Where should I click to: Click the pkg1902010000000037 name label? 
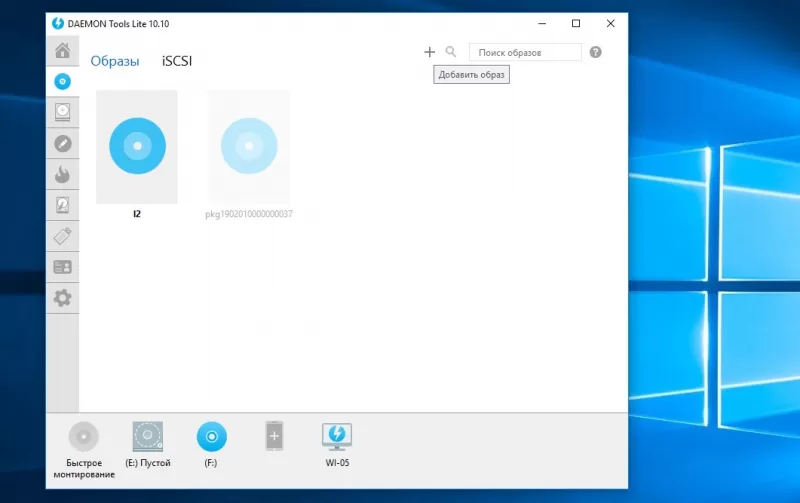point(249,214)
